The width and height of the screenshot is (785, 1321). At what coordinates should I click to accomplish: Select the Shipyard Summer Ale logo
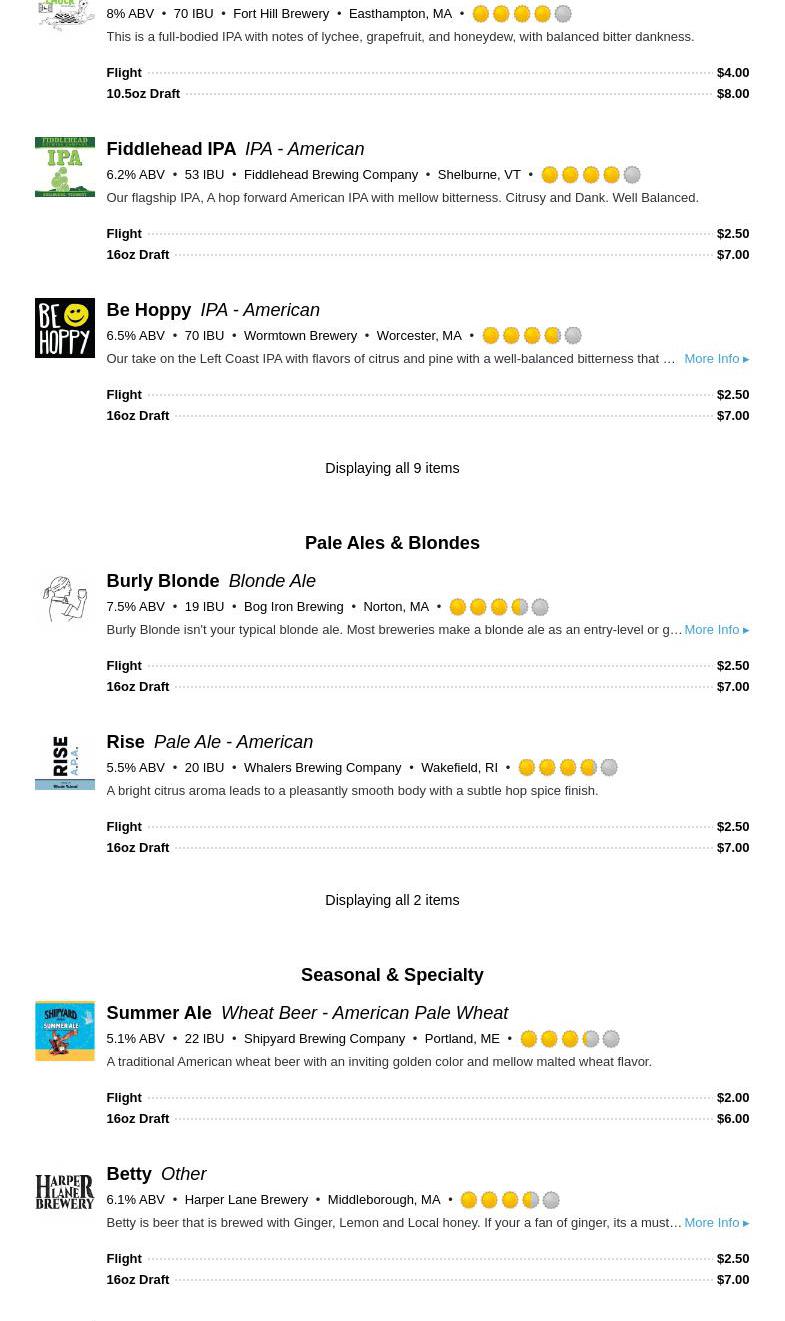(65, 1031)
